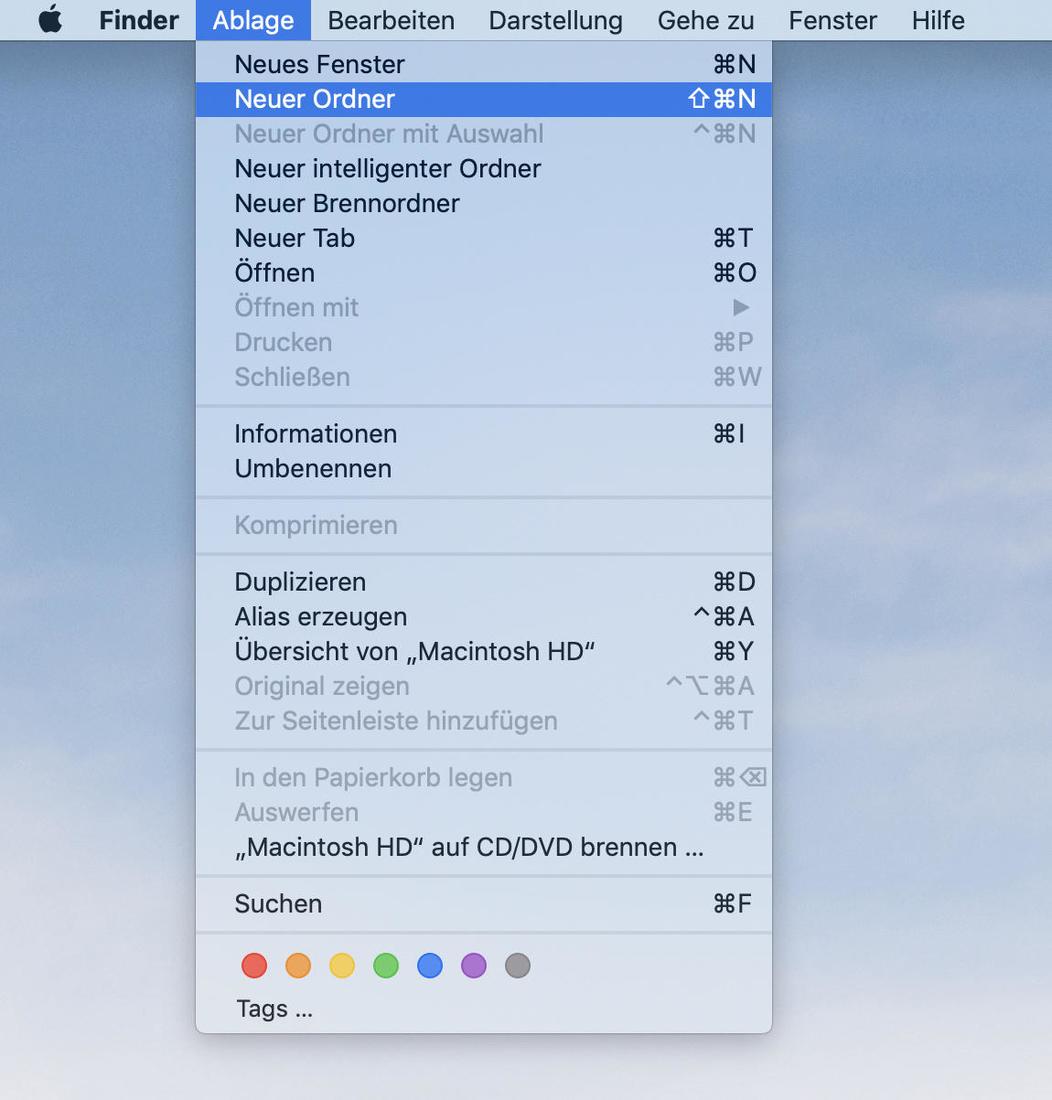Open the Darstellung menu

tap(555, 20)
